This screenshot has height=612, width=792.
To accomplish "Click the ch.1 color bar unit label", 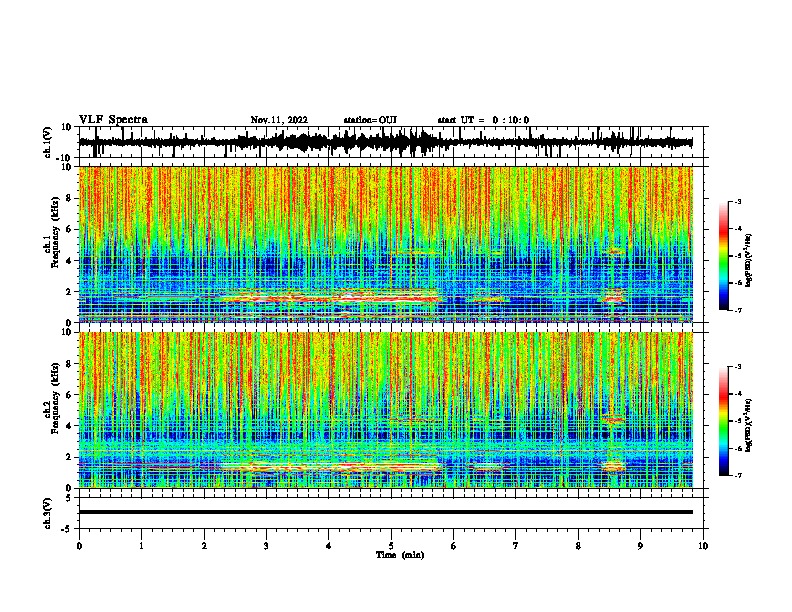I will [748, 260].
